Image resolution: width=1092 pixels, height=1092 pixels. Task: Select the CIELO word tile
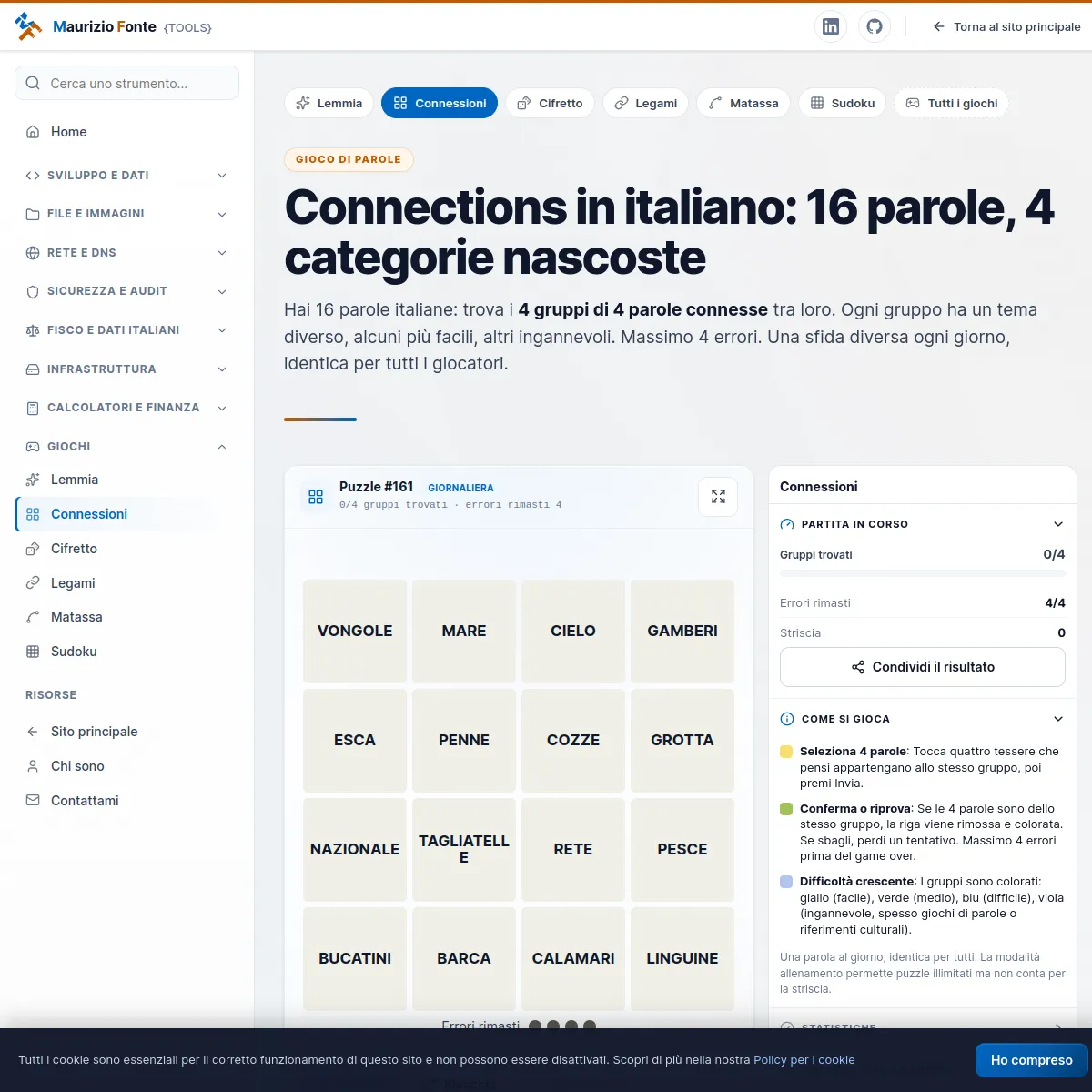[x=573, y=631]
